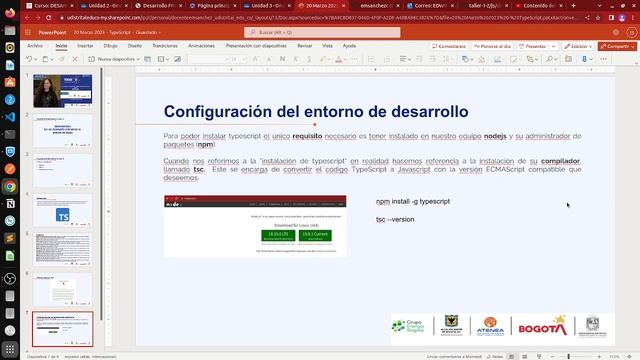The height and width of the screenshot is (360, 640).
Task: Open the Archivo menu
Action: pyautogui.click(x=35, y=46)
